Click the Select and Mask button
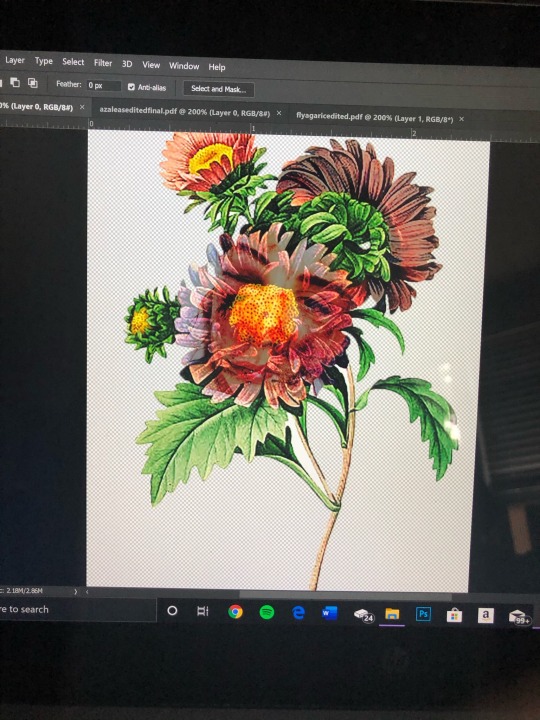The width and height of the screenshot is (540, 720). click(x=219, y=89)
